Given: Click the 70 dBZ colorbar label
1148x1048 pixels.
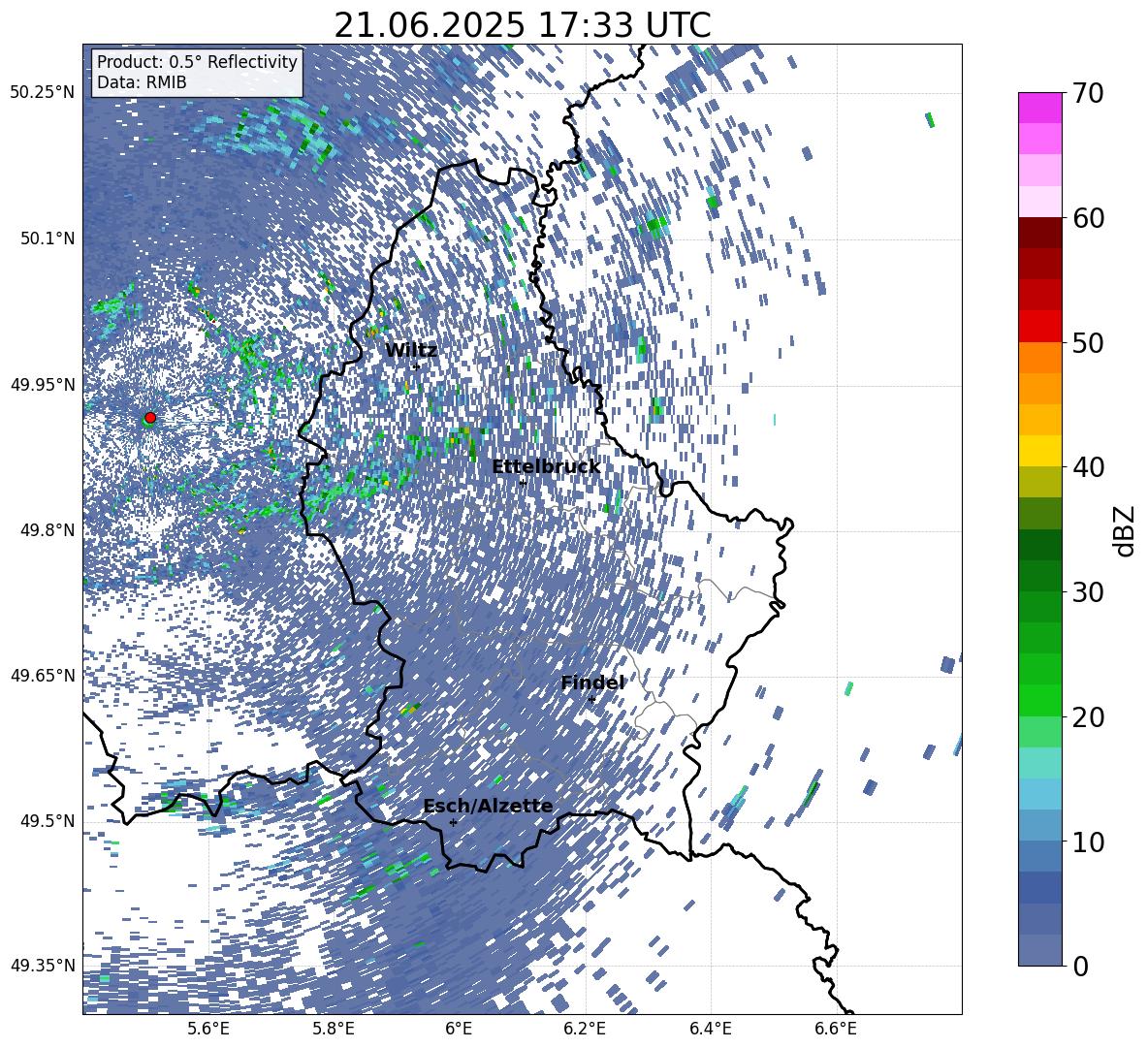Looking at the screenshot, I should pos(1088,93).
